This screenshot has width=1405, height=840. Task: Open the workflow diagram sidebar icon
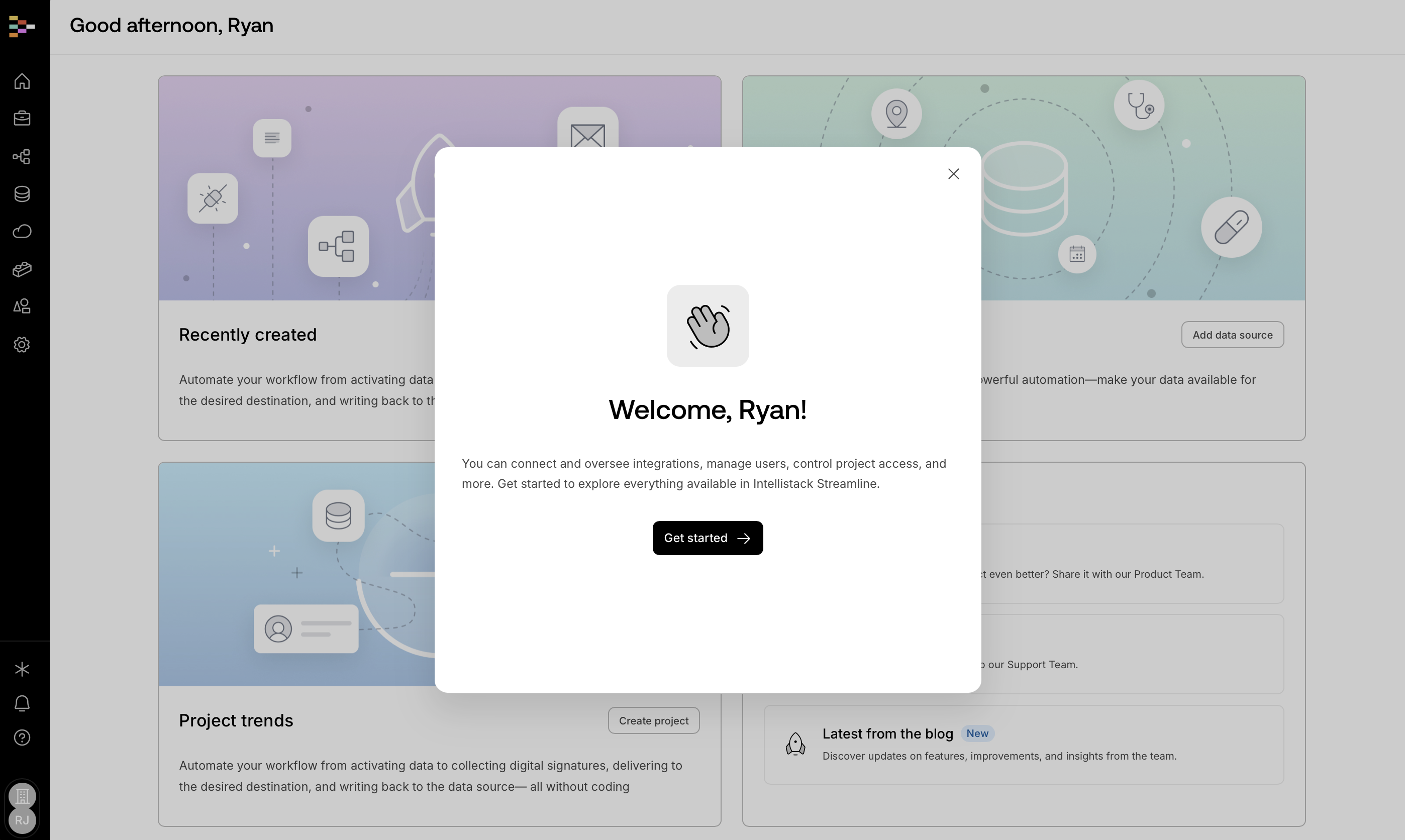[x=22, y=156]
